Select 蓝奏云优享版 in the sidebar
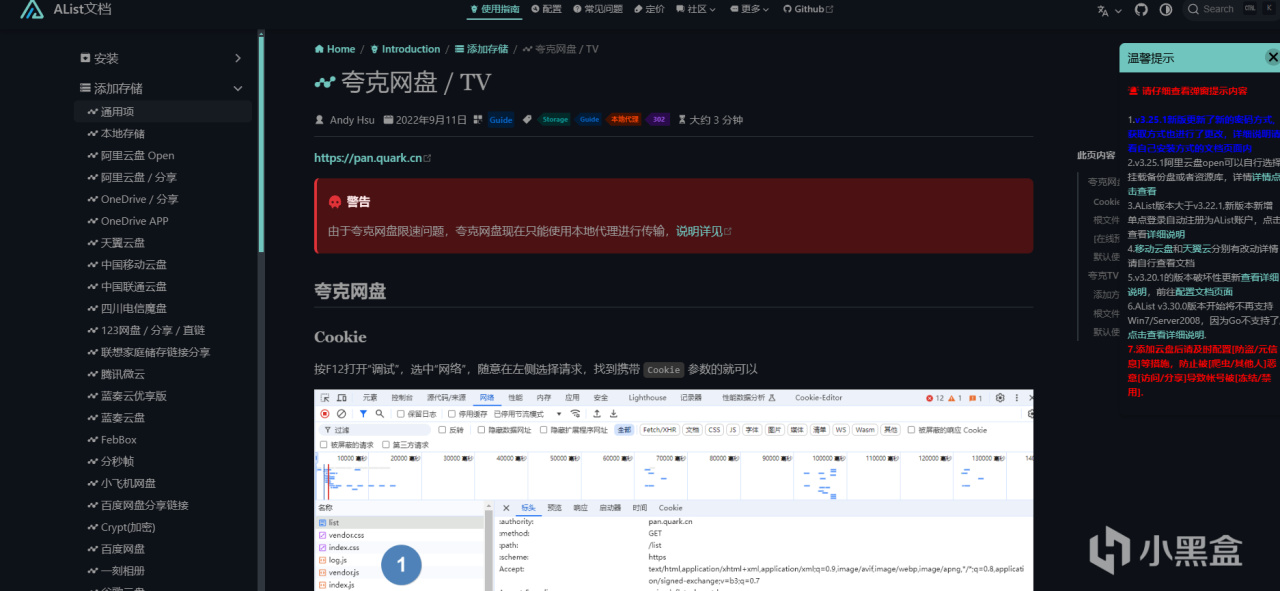 [162, 396]
